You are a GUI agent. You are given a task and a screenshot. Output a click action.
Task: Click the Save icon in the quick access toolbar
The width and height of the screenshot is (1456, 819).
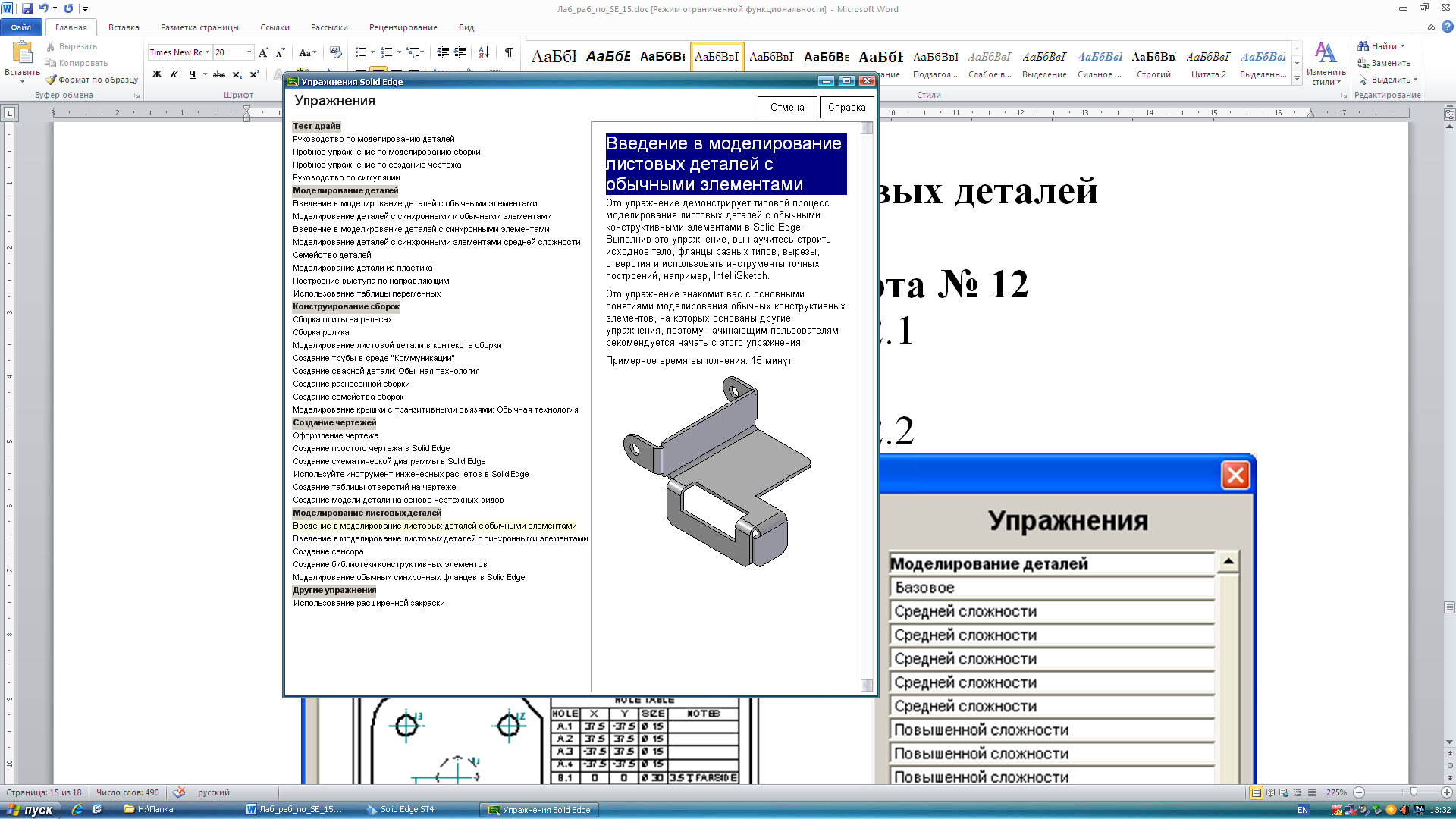point(27,8)
